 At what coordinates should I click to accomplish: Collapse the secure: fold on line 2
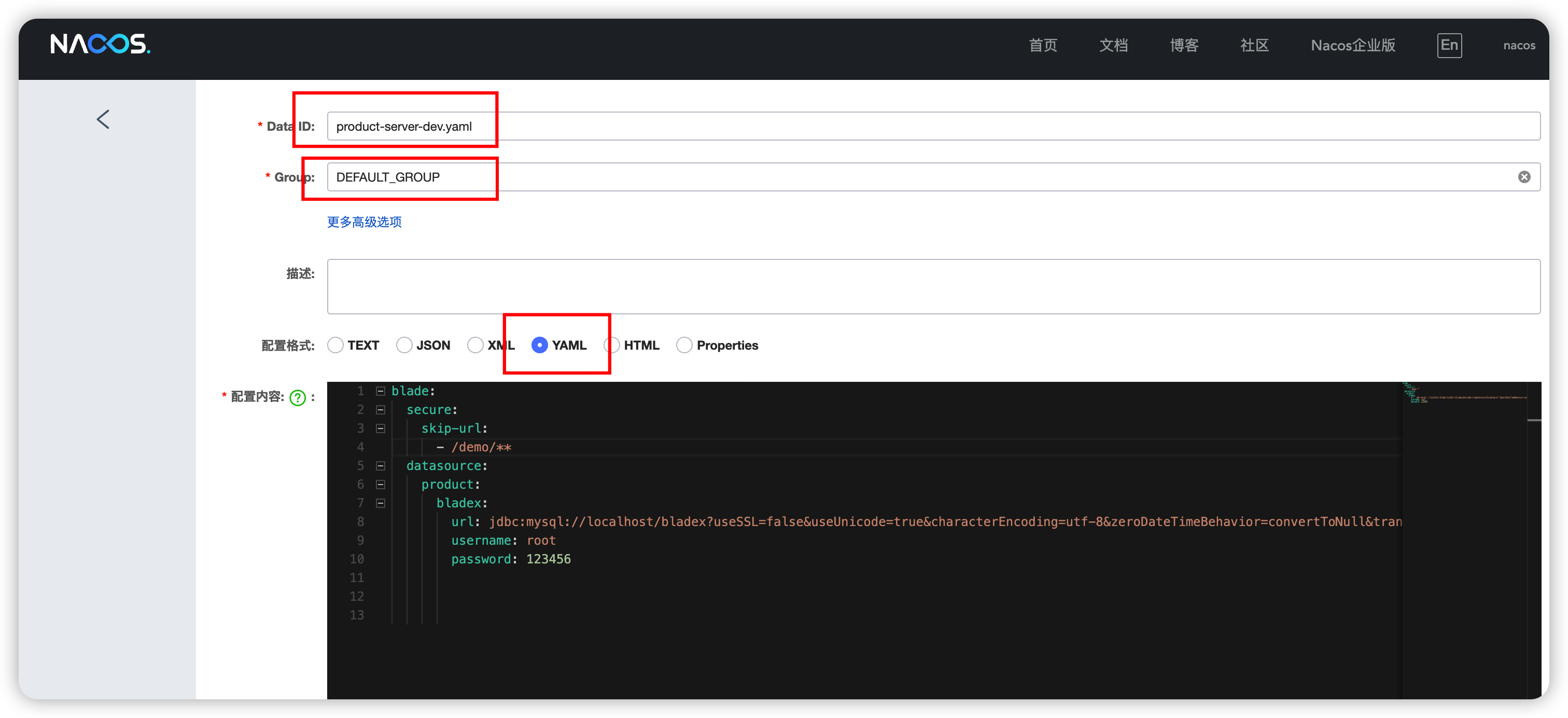pyautogui.click(x=381, y=410)
